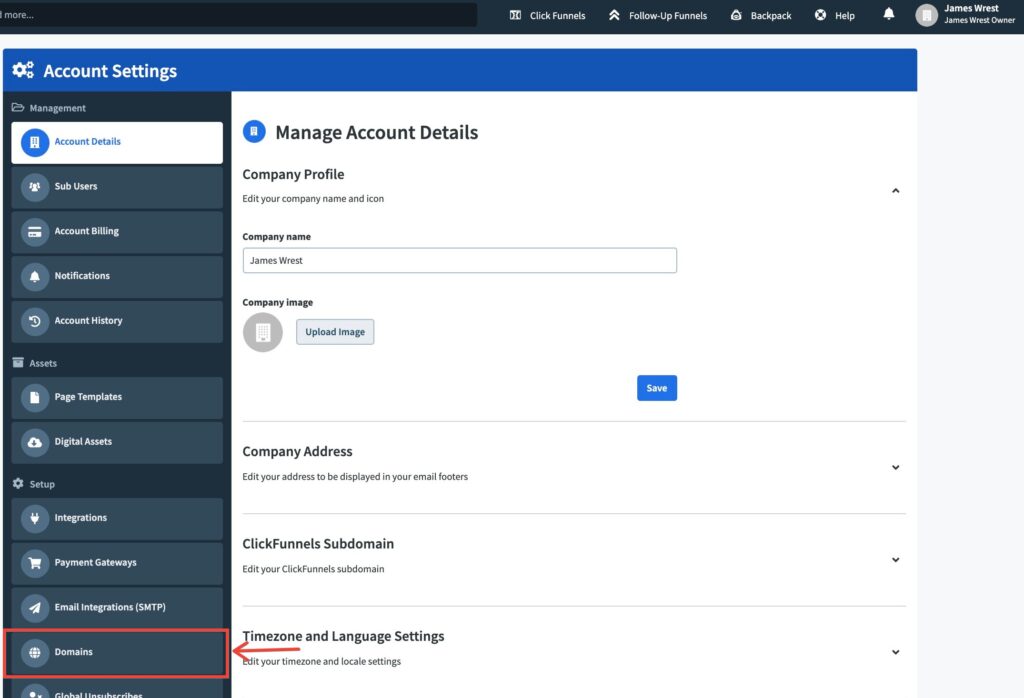Open Page Templates section
The width and height of the screenshot is (1024, 698).
point(117,398)
